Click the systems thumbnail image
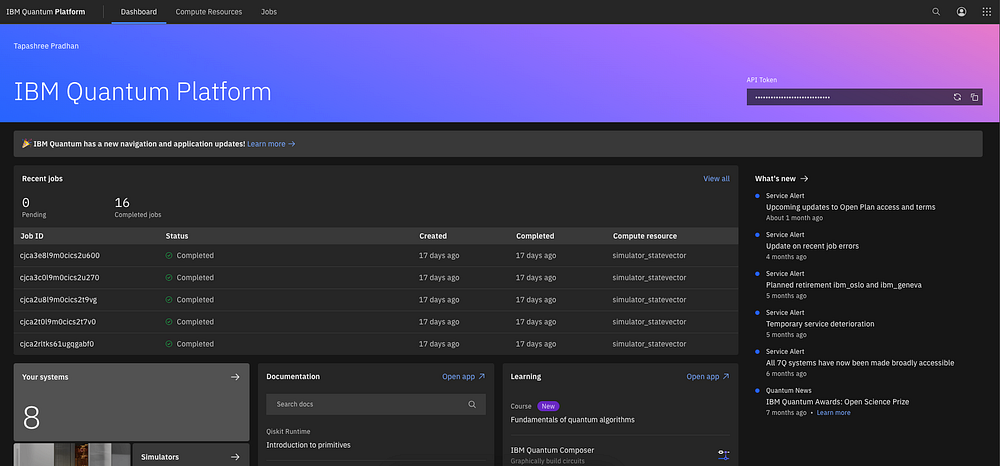 pos(72,455)
